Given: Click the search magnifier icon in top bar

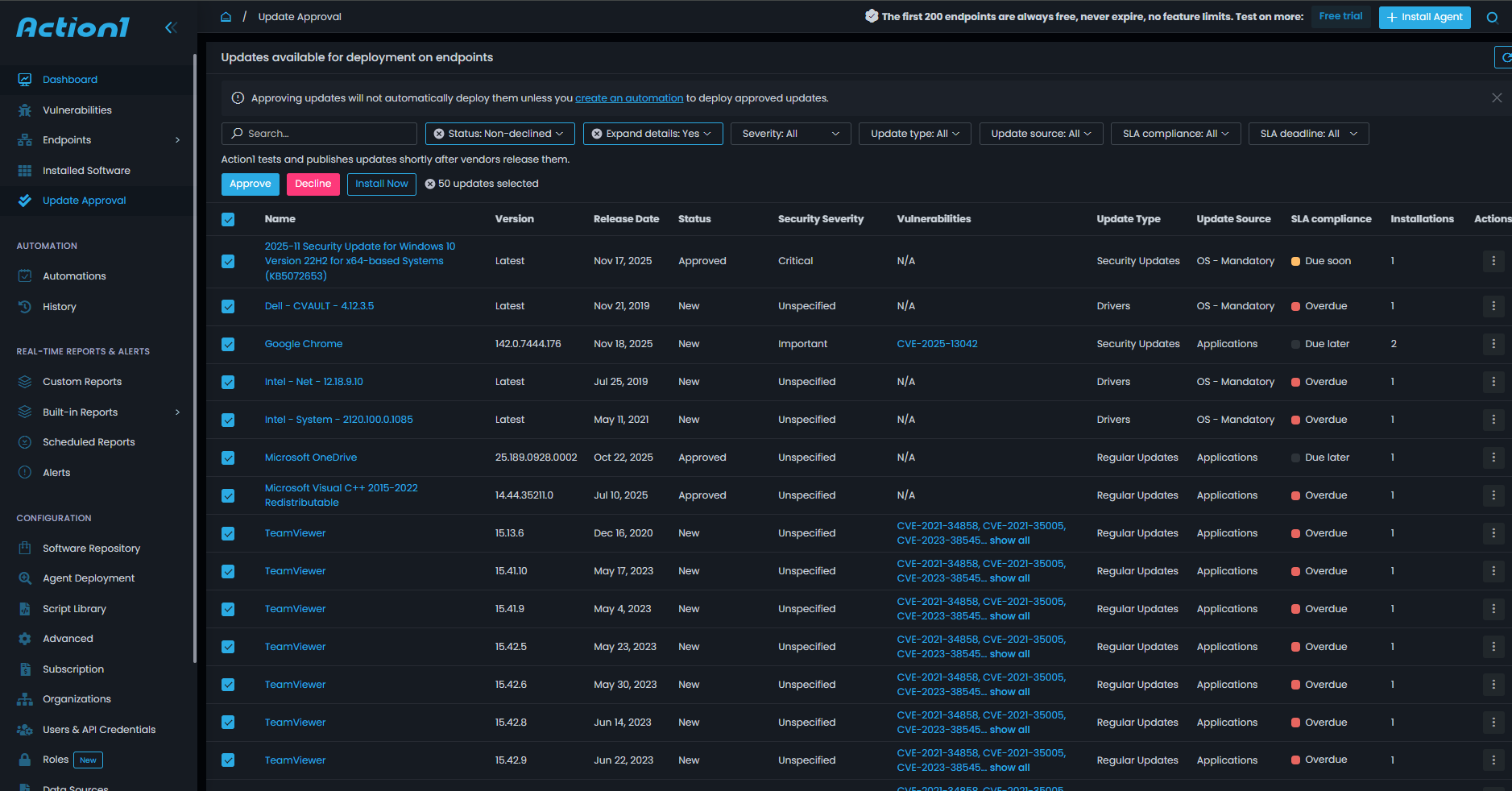Looking at the screenshot, I should (1492, 18).
